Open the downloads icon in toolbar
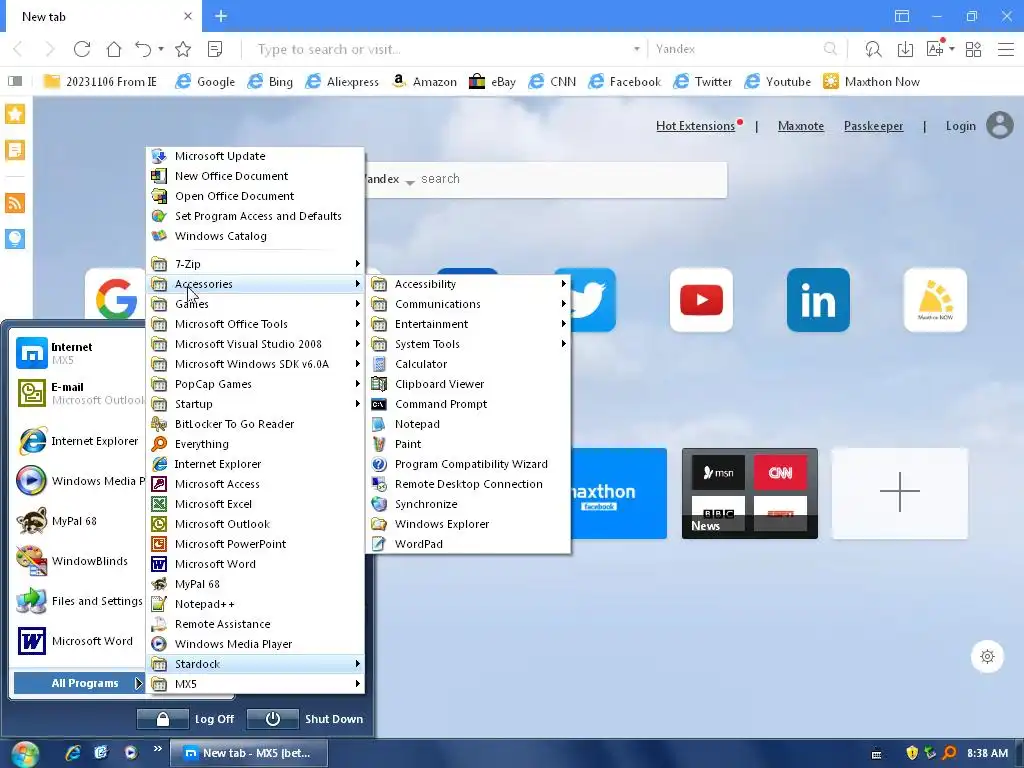 (905, 49)
